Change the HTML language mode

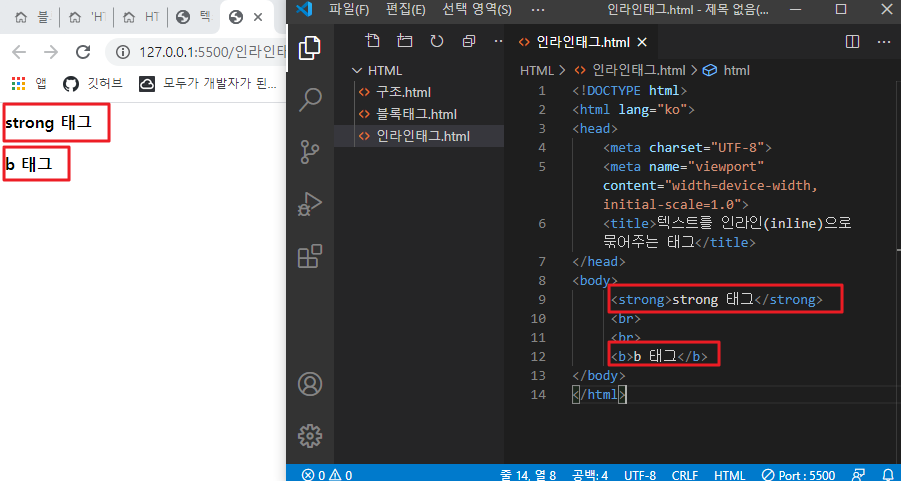tap(730, 475)
